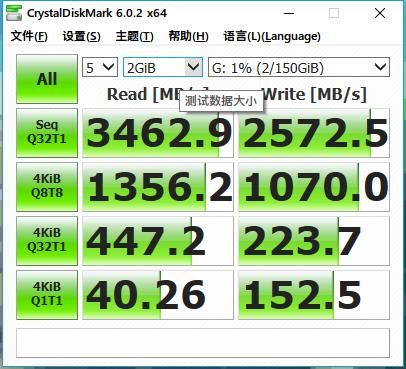Viewport: 406px width, 369px height.
Task: Open the 主题(T) menu
Action: point(134,36)
